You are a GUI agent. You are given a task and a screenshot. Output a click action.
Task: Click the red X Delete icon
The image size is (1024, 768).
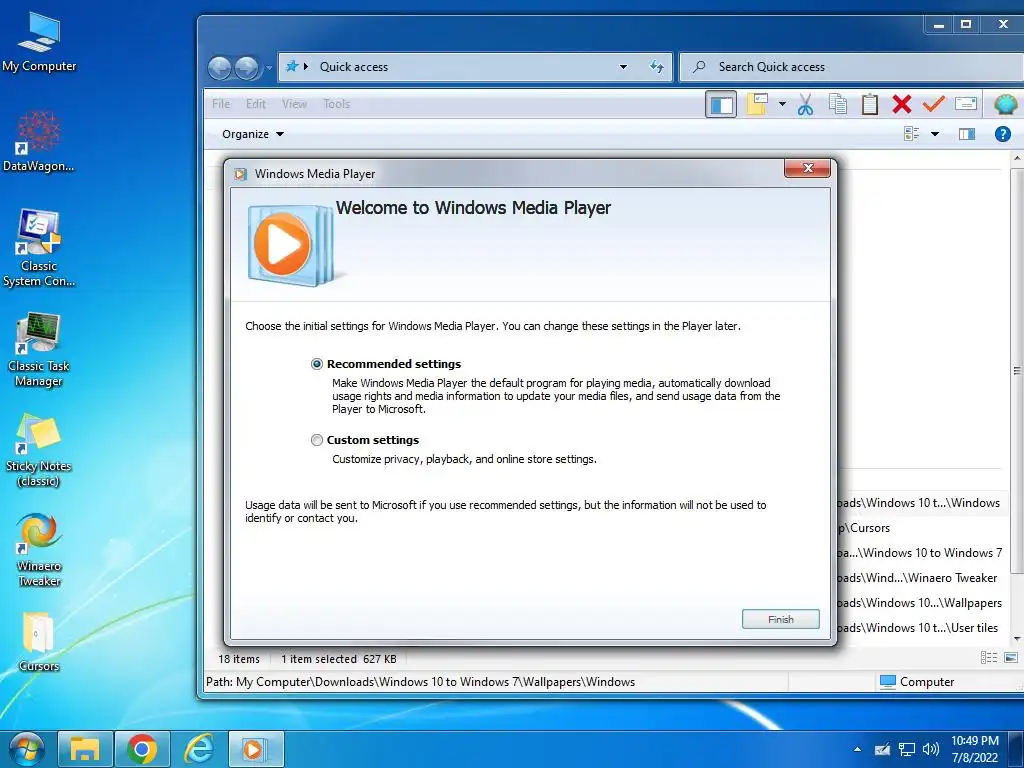(x=901, y=104)
